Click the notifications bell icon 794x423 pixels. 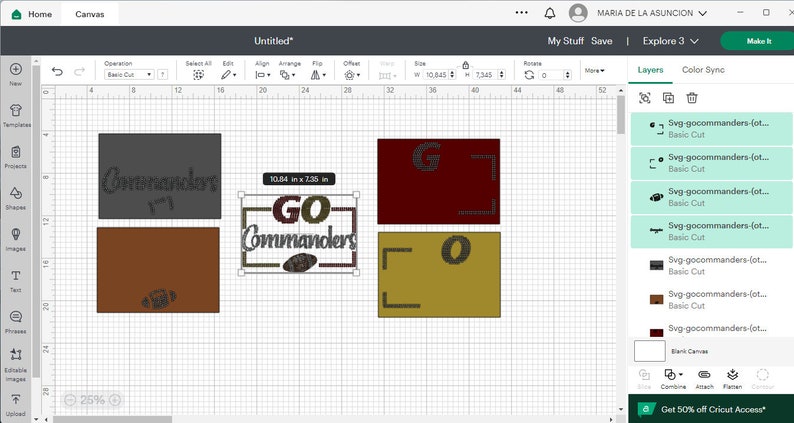(550, 13)
